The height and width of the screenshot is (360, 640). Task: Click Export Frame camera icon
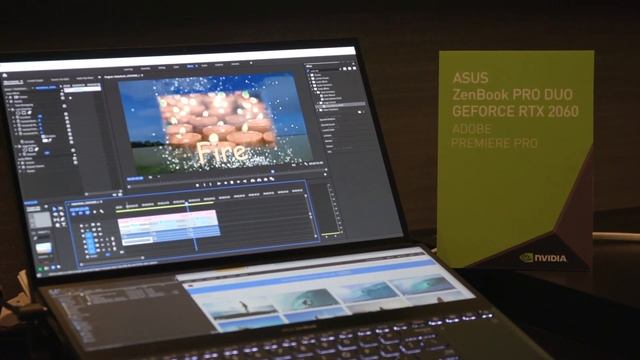point(266,180)
